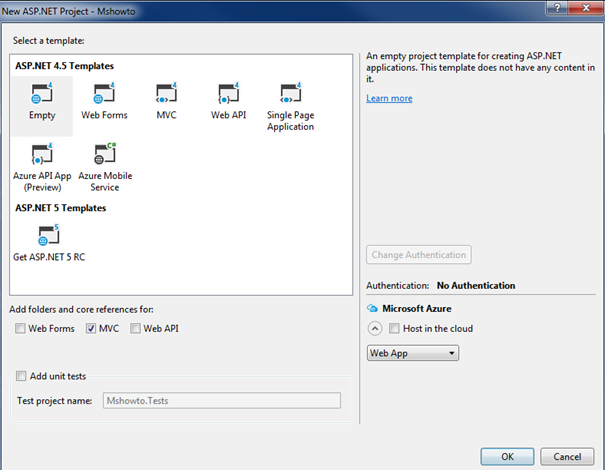
Task: Choose Single Page Application template icon
Action: click(x=291, y=93)
